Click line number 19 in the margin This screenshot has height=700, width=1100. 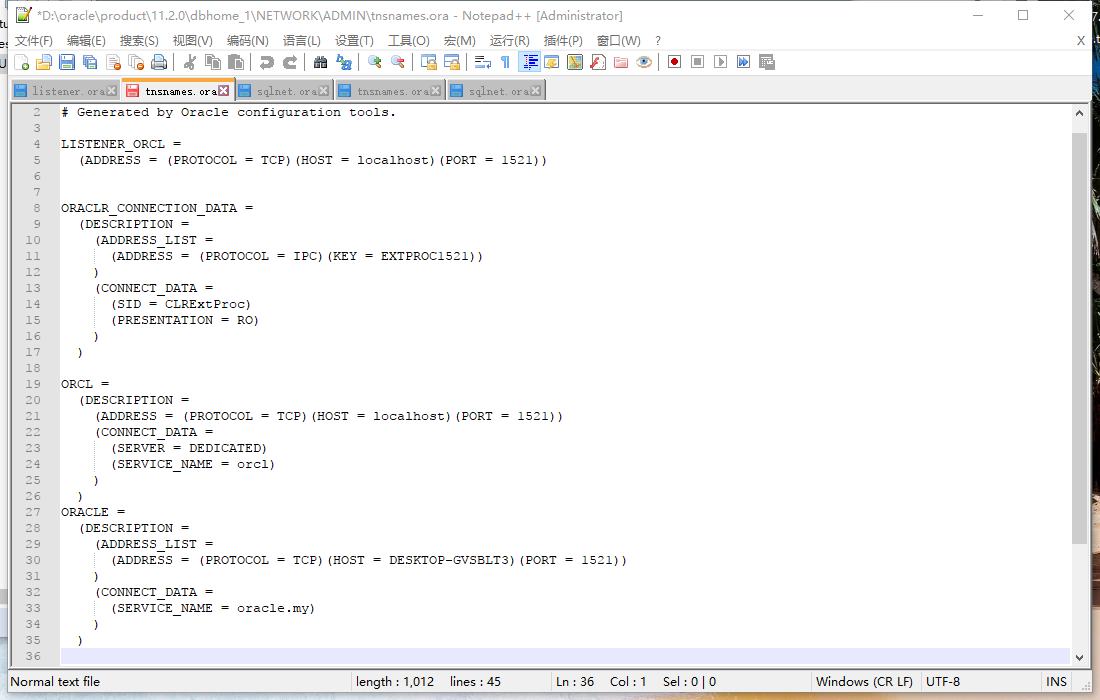[x=34, y=384]
